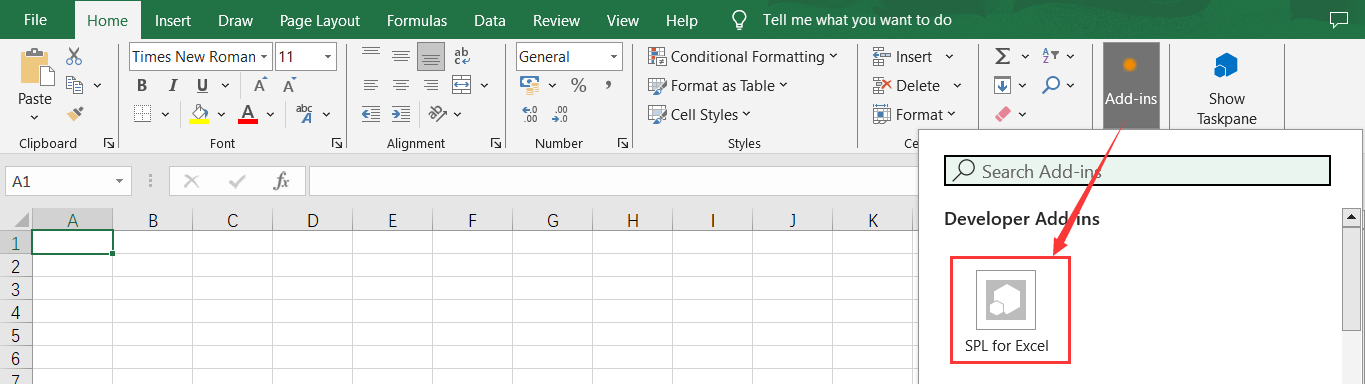This screenshot has width=1365, height=384.
Task: Click the Insert Function fx icon
Action: click(x=282, y=181)
